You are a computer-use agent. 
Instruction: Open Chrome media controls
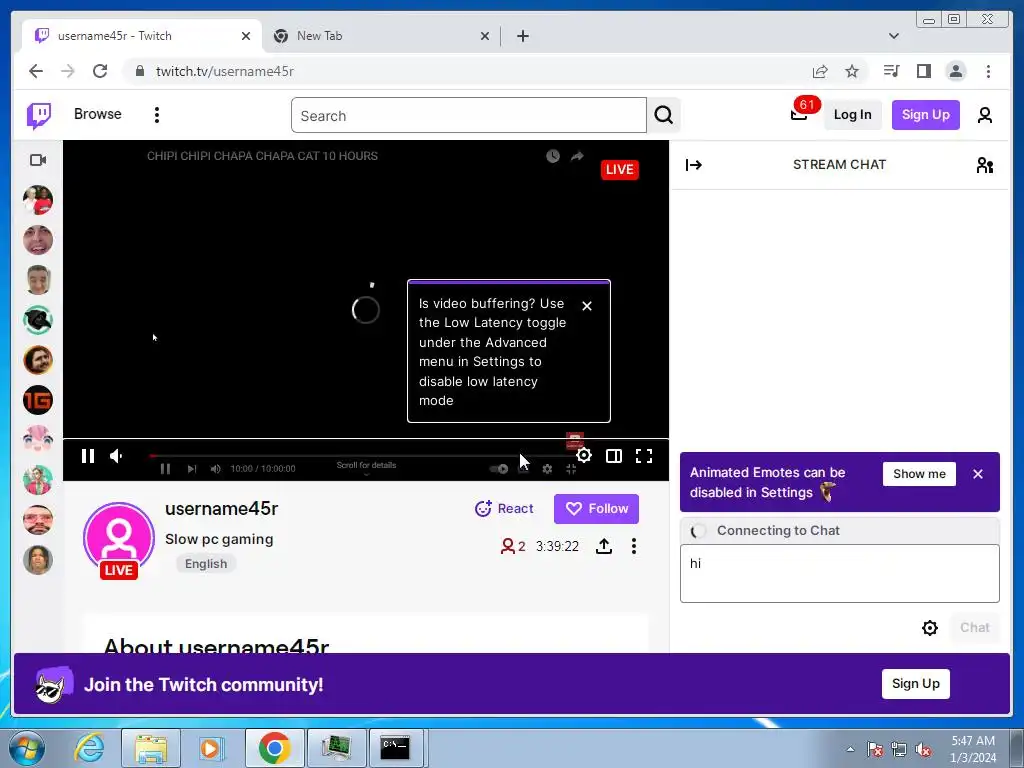pyautogui.click(x=891, y=71)
